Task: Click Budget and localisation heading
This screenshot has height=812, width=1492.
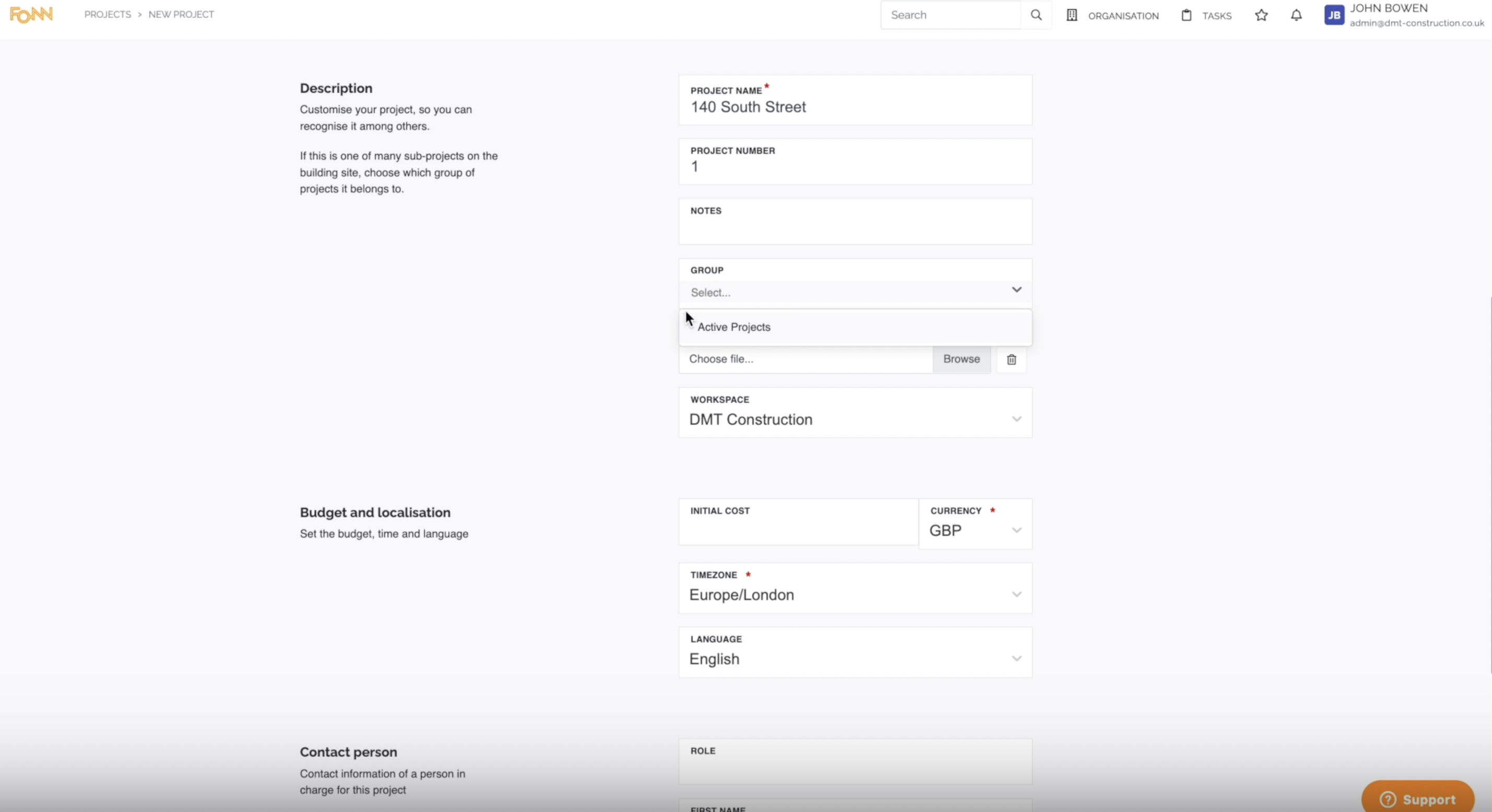Action: 375,512
